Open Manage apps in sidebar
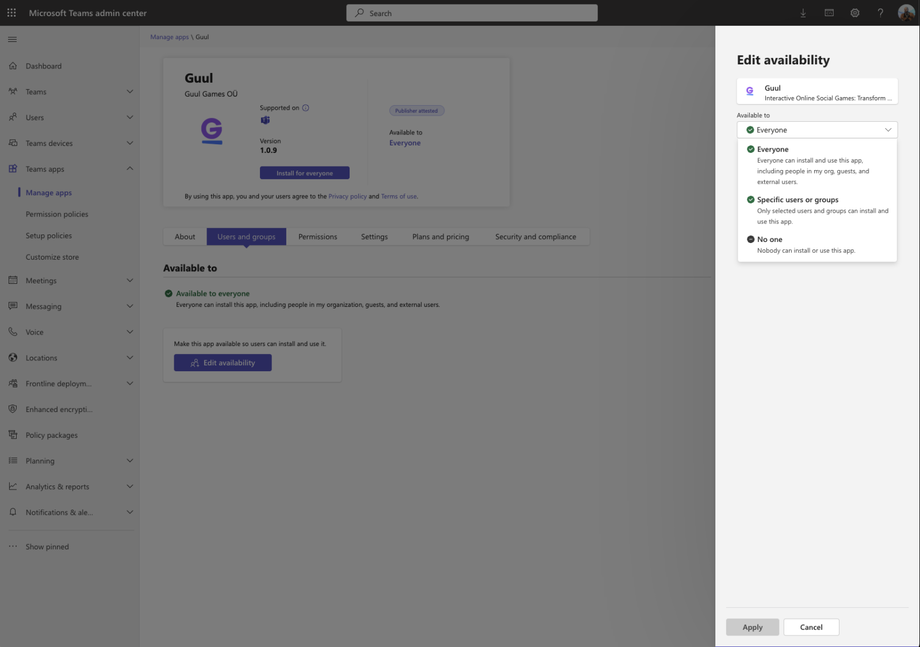Screen dimensions: 920x647 (49, 192)
